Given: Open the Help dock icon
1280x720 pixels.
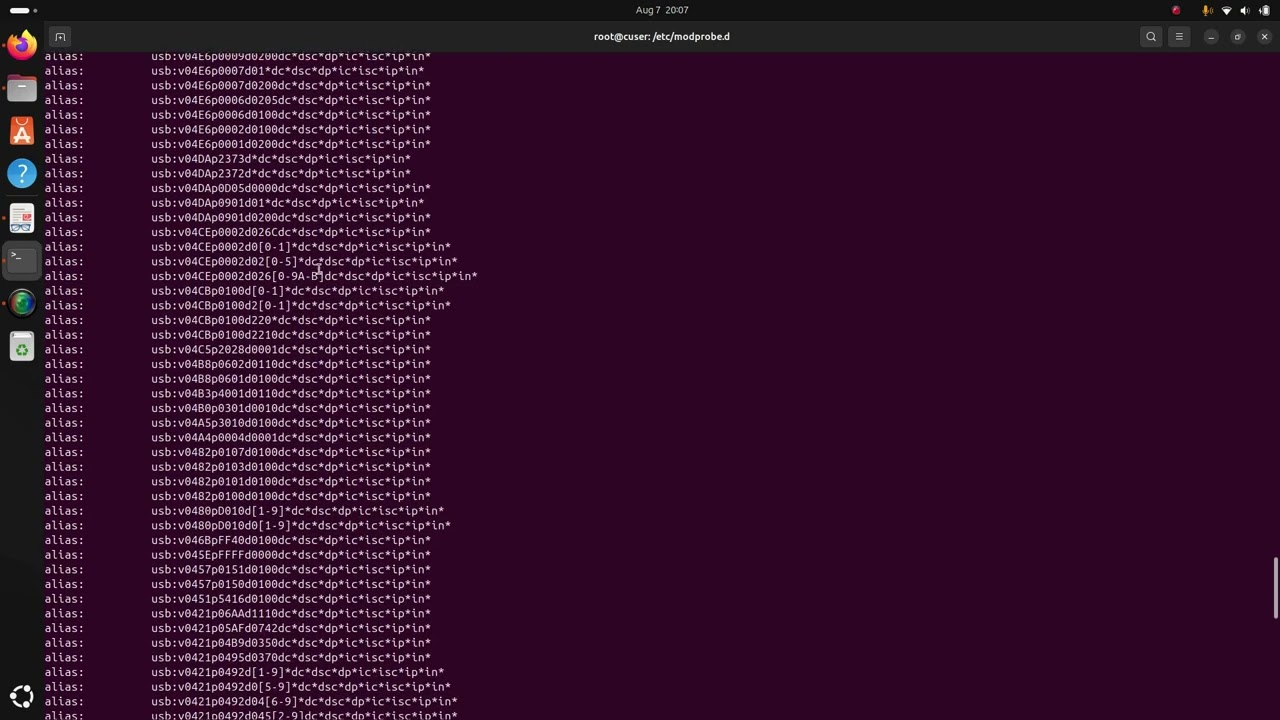Looking at the screenshot, I should click(22, 174).
